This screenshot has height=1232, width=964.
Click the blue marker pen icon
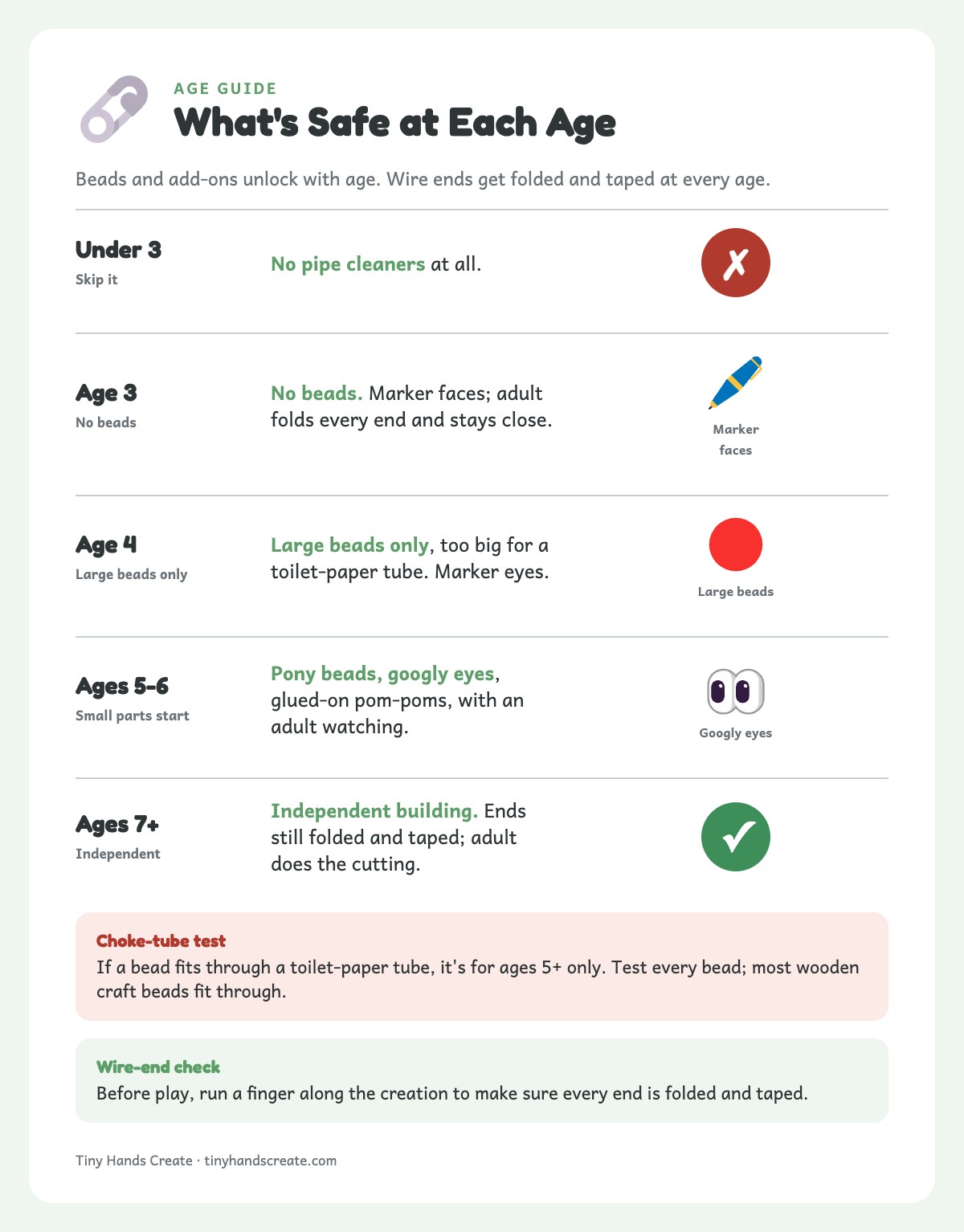pos(736,383)
